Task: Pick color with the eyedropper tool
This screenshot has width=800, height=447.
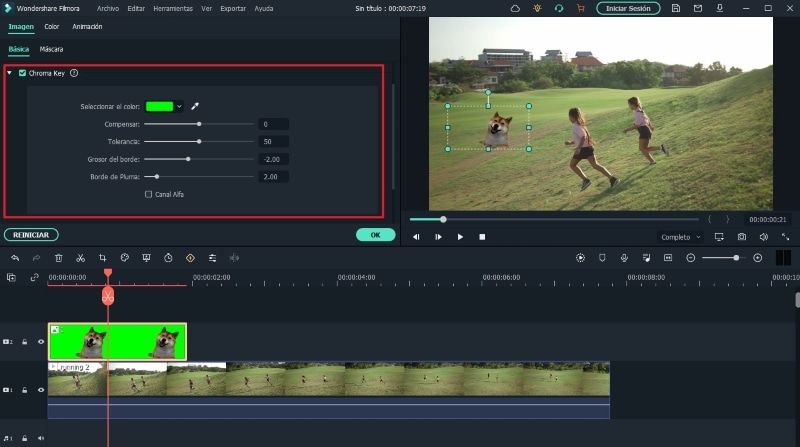Action: 195,106
